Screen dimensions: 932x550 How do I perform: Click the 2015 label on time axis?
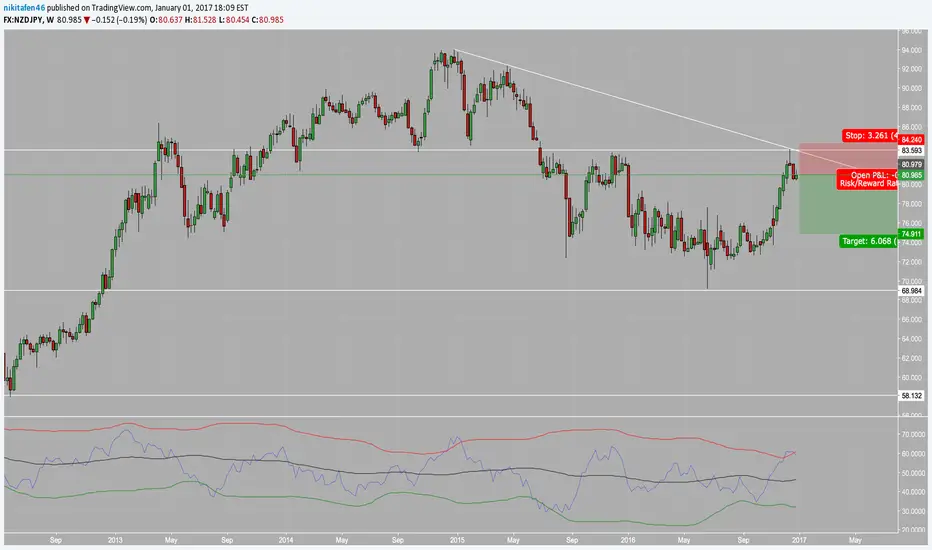coord(457,540)
